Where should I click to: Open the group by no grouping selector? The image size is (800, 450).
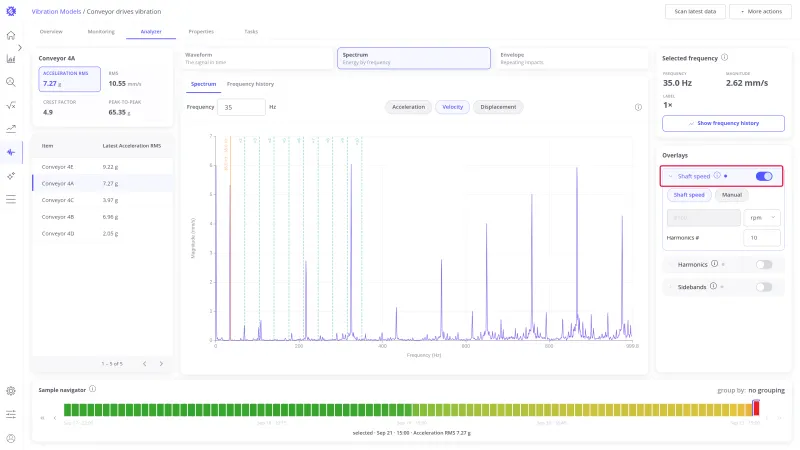point(766,390)
